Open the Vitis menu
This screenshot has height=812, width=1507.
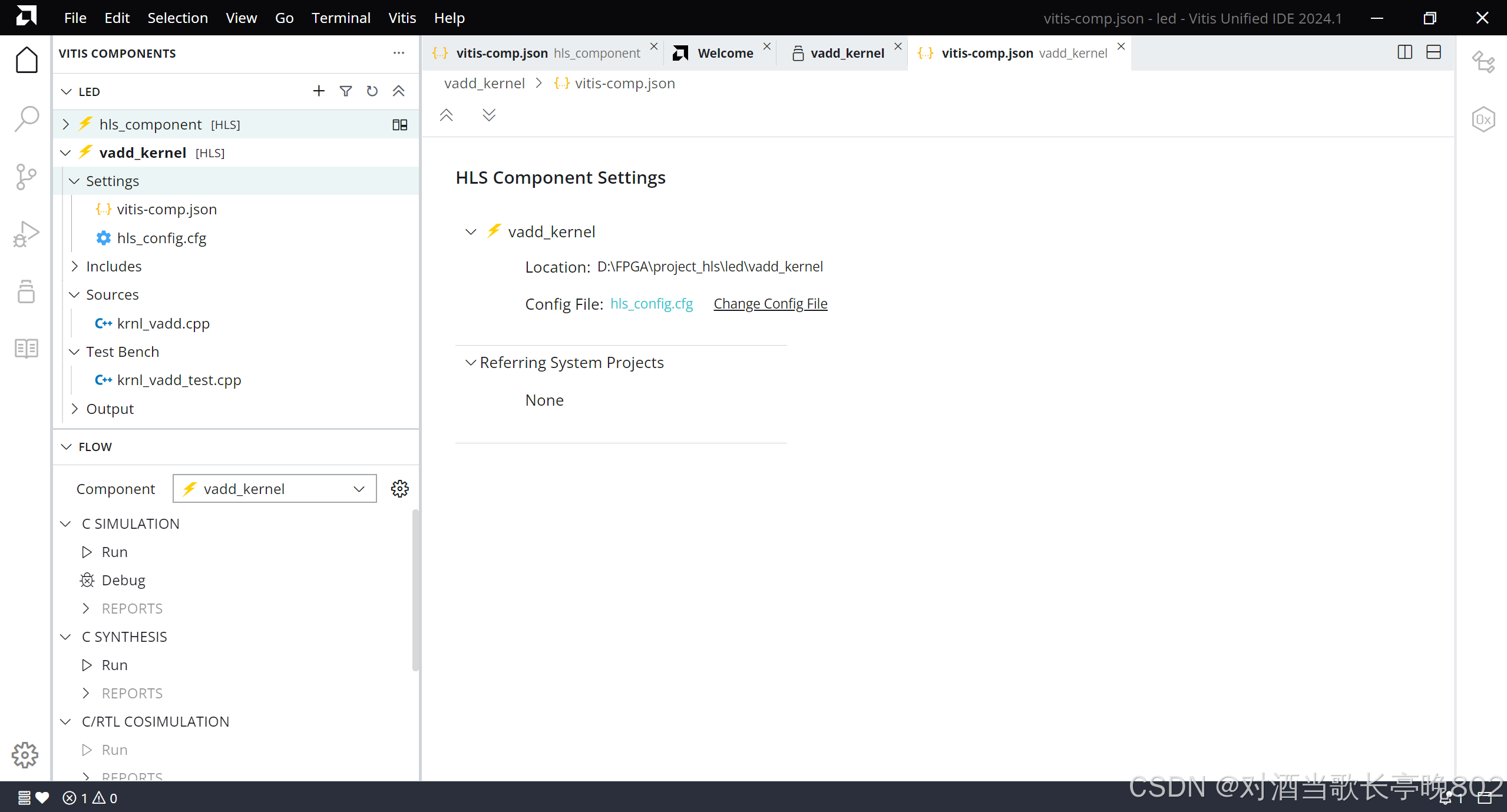[402, 18]
